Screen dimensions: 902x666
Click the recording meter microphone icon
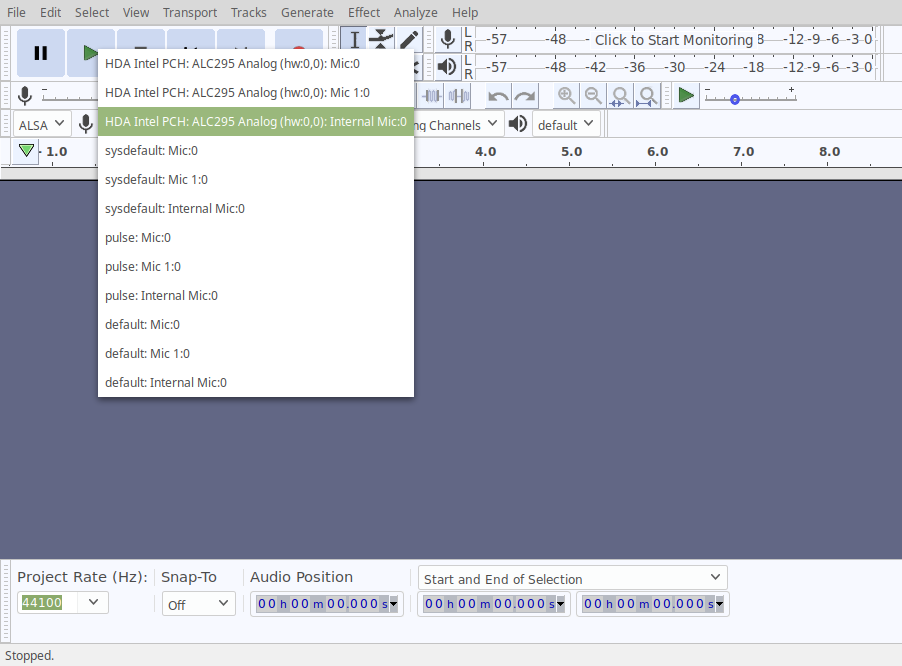click(x=448, y=40)
